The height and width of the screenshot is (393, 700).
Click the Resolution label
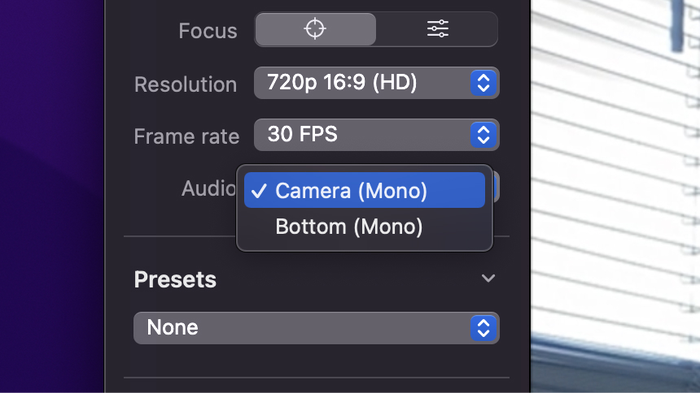point(185,84)
